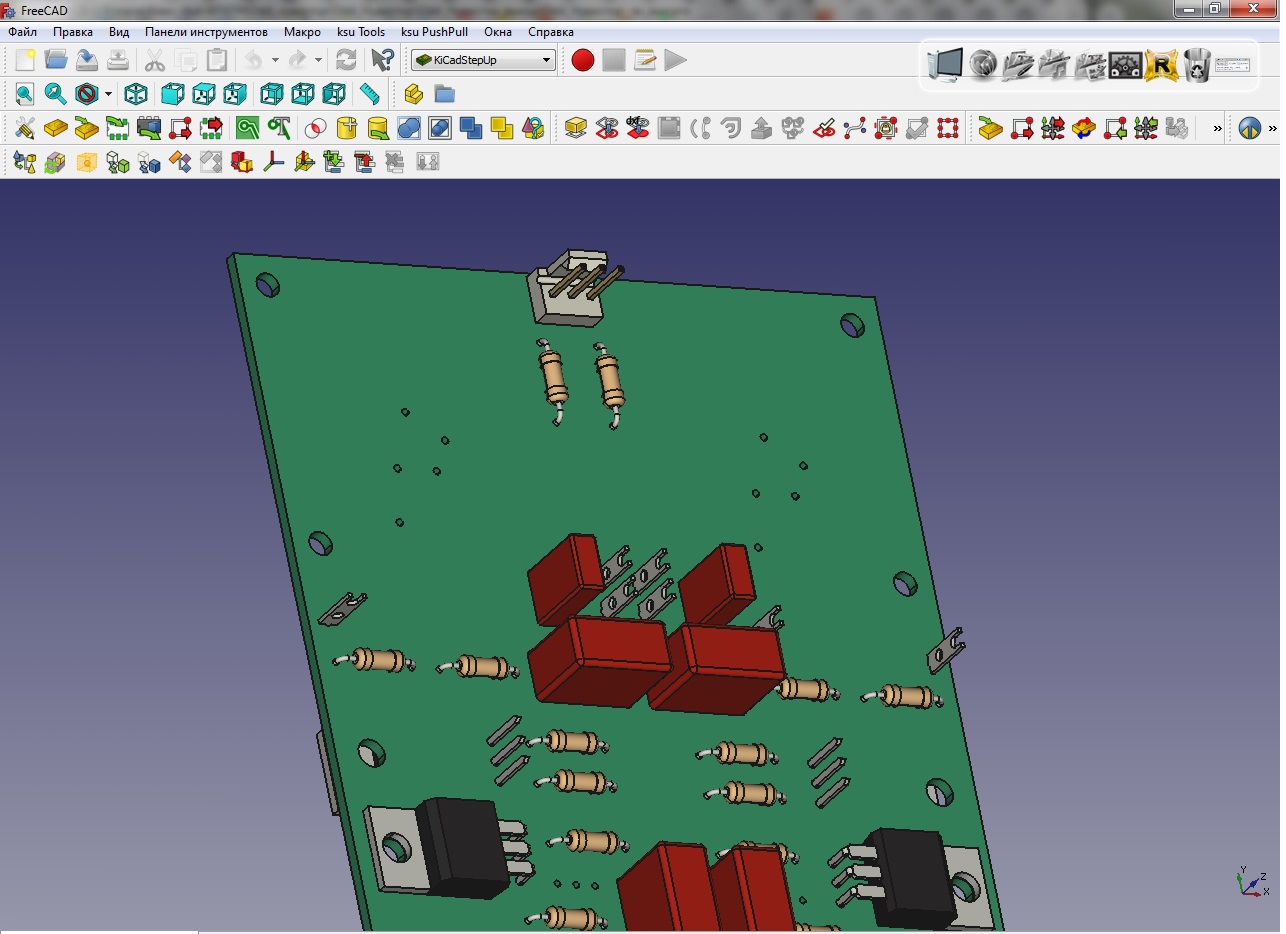Viewport: 1286px width, 934px height.
Task: Open the Макро menu
Action: (302, 32)
